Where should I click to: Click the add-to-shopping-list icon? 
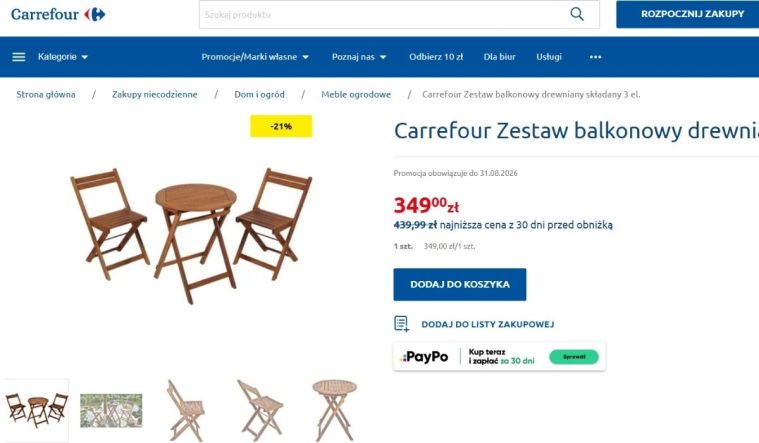point(401,324)
